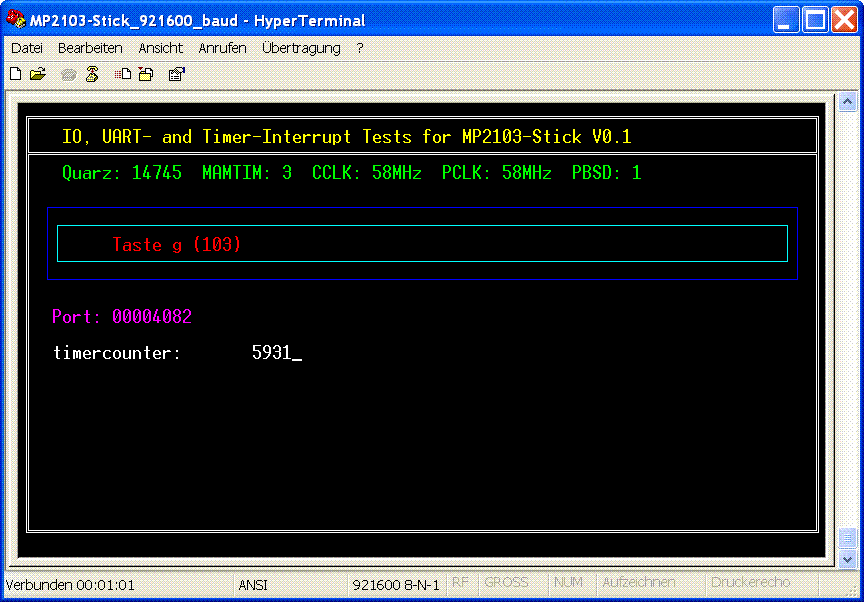864x602 pixels.
Task: Click the 'Taste g (103)' terminal text
Action: click(x=177, y=244)
